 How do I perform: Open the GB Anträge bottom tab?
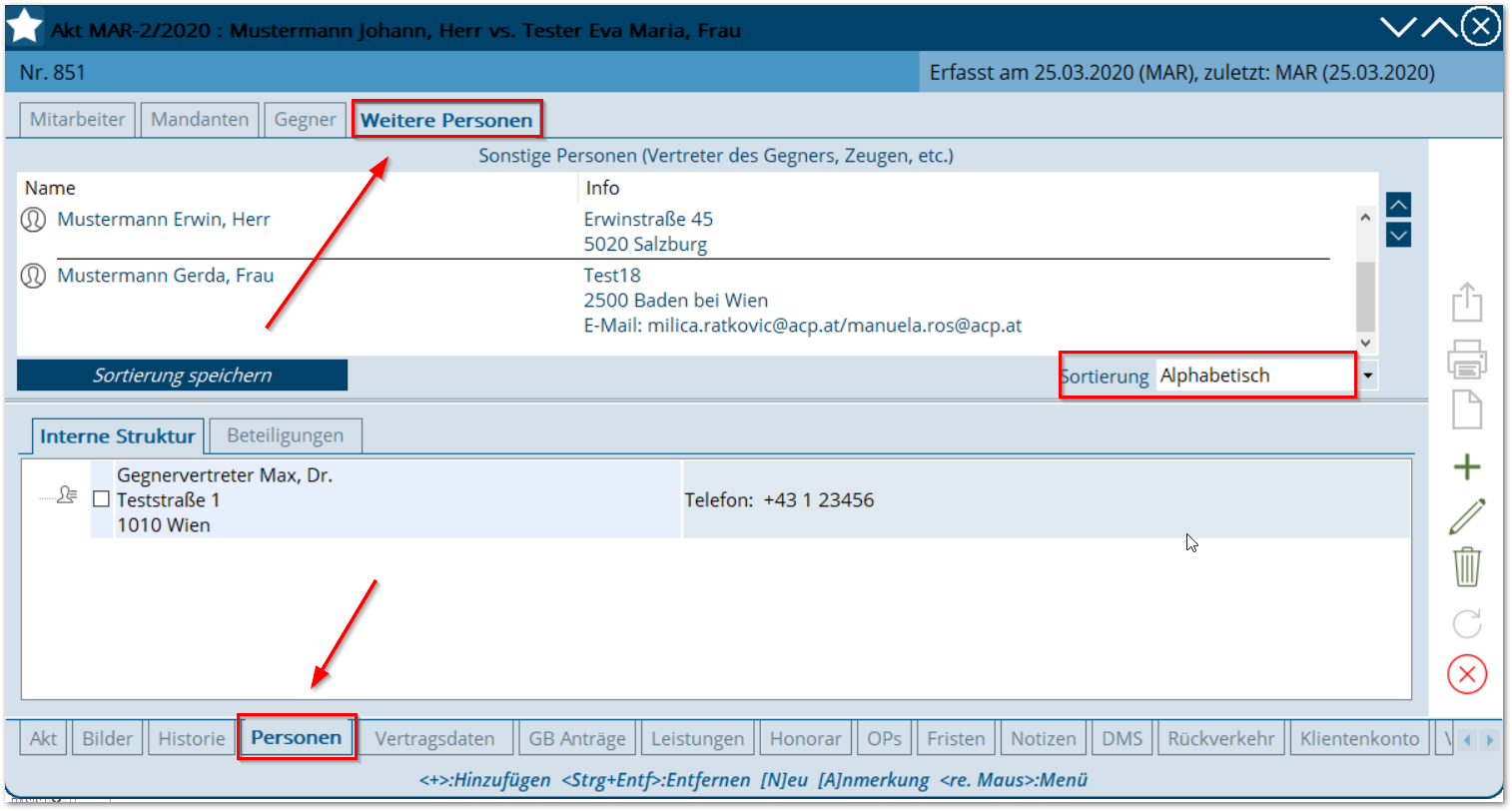[x=577, y=739]
